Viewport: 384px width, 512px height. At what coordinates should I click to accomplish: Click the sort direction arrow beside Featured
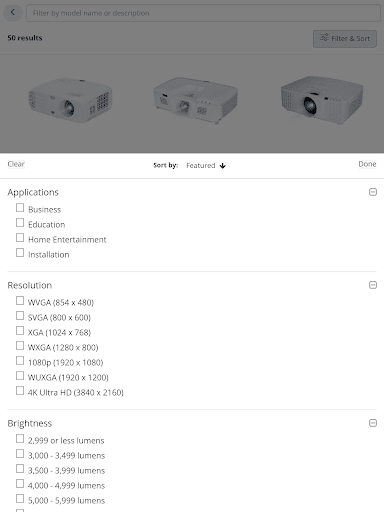click(x=223, y=166)
